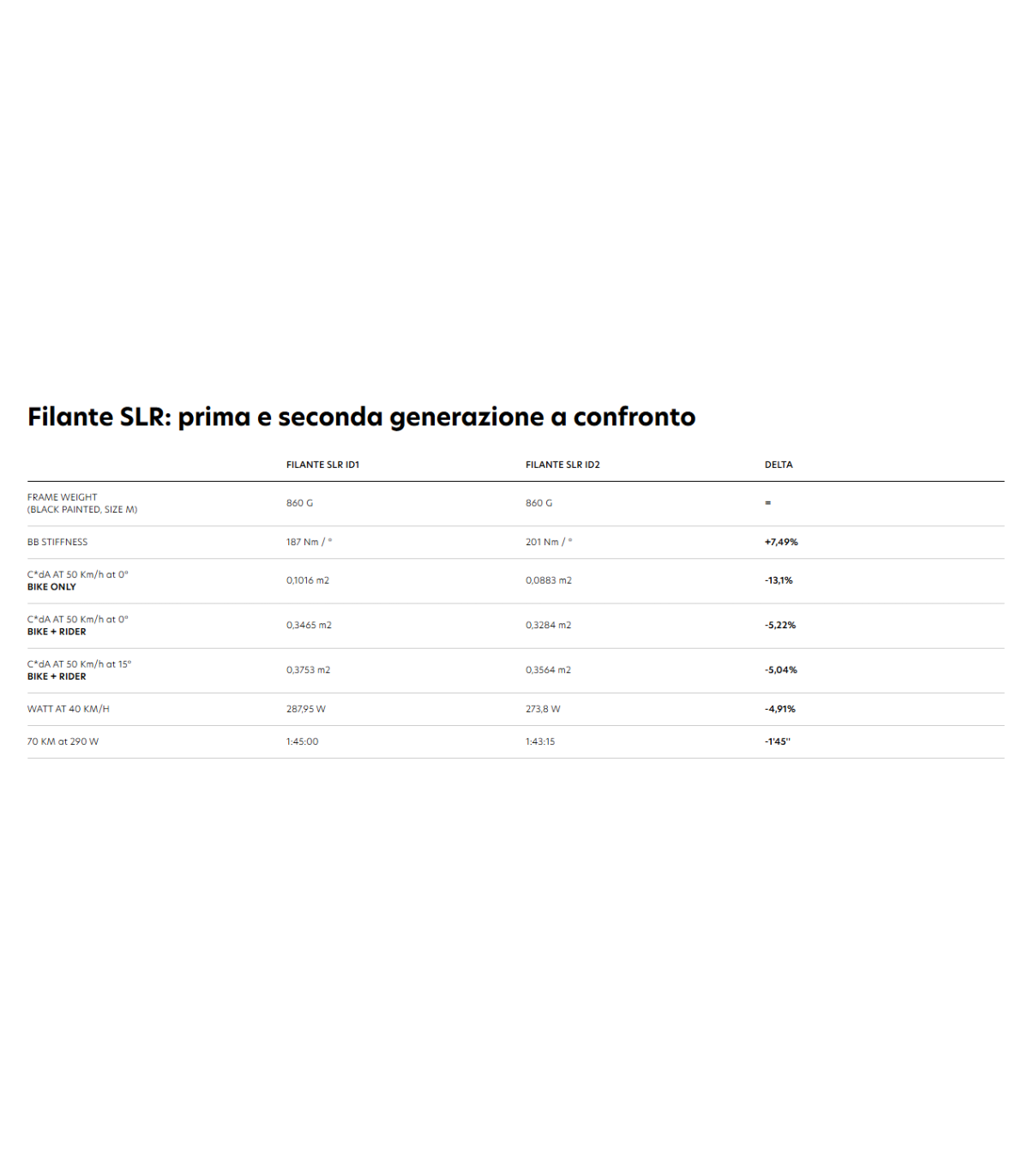Viewport: 1029px width, 1176px height.
Task: Click the 201 Nm stiffness value
Action: [x=549, y=543]
